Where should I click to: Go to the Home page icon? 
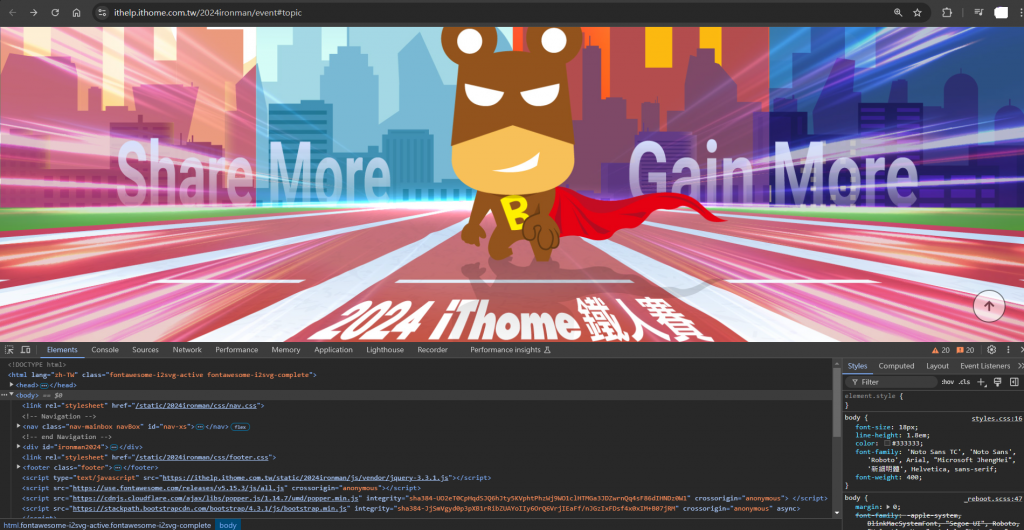[x=76, y=12]
